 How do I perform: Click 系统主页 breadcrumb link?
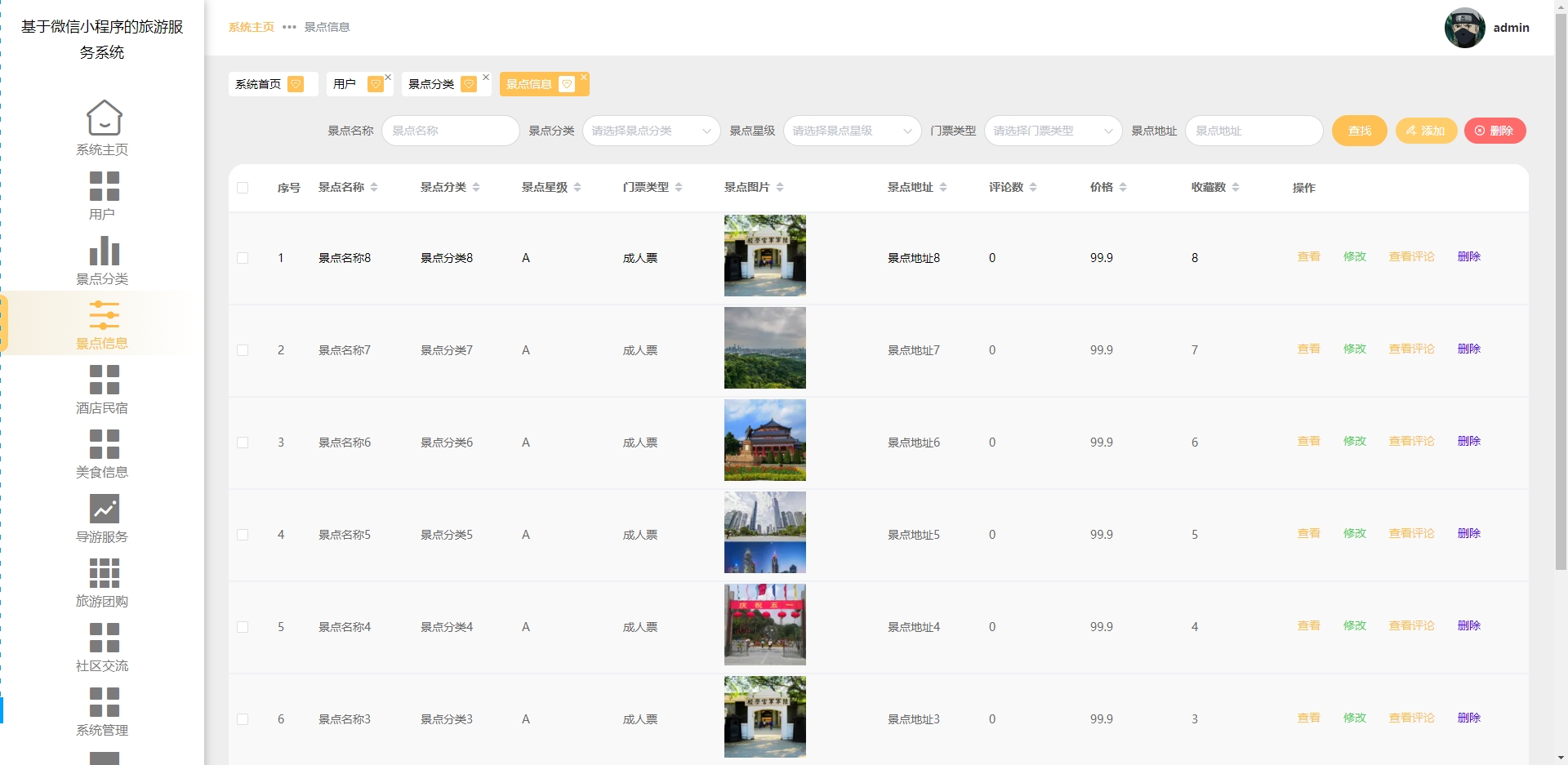(252, 27)
